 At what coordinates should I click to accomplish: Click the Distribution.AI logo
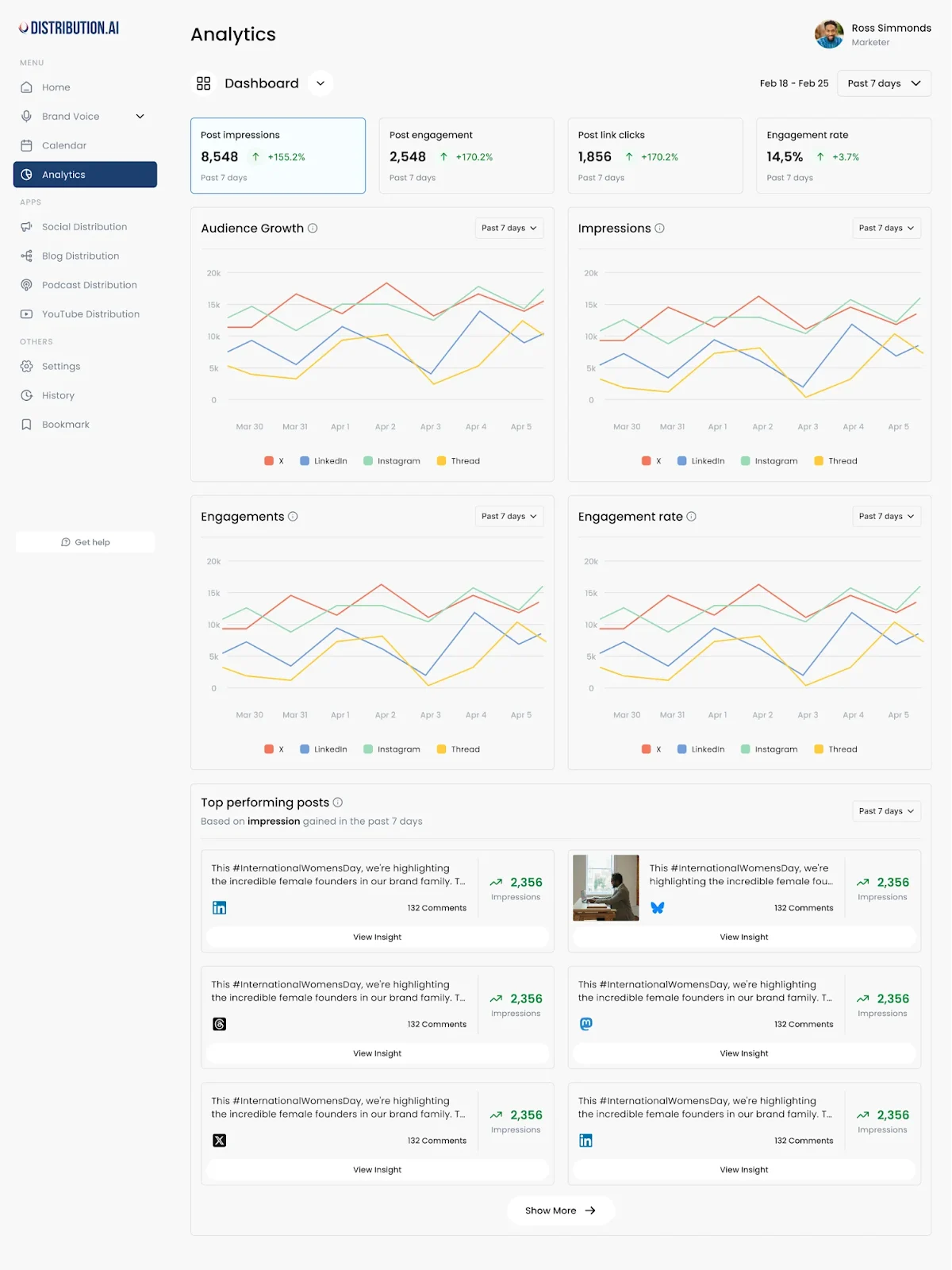point(69,28)
